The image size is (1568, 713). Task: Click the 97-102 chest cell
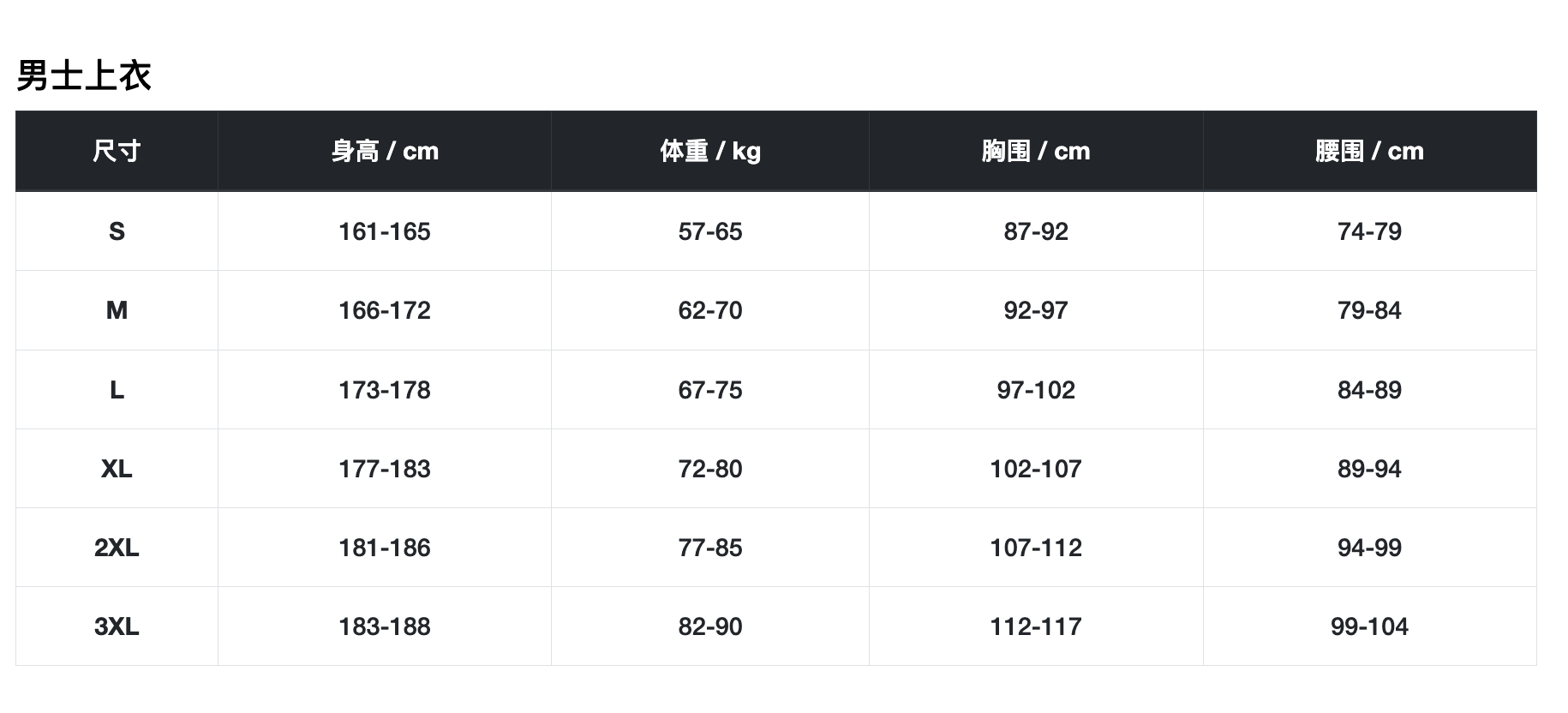(x=1036, y=390)
